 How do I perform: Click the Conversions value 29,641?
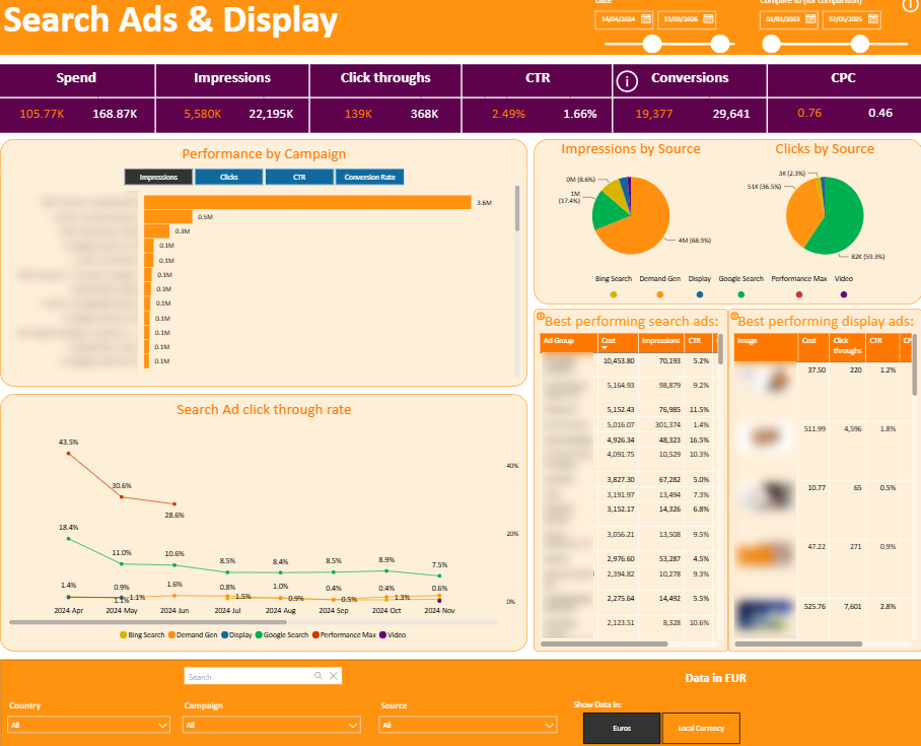click(x=731, y=114)
